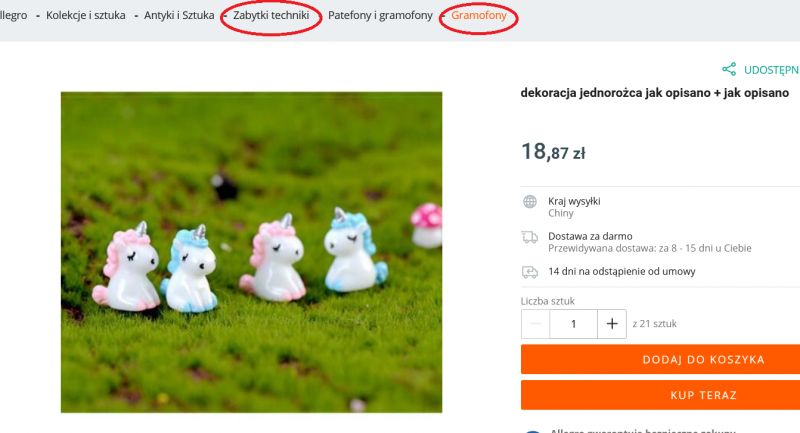Add item with DODAJ DO KOSZYKA button

(x=660, y=359)
